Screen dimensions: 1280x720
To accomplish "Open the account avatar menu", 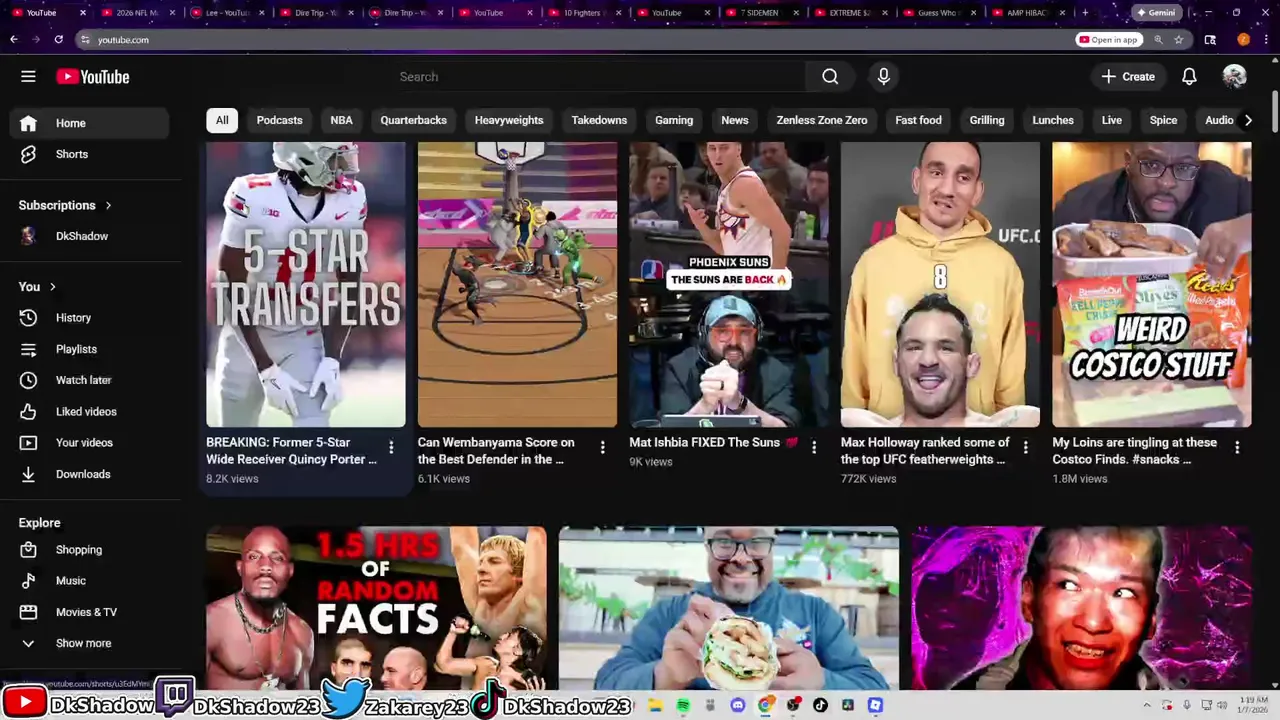I will point(1234,77).
